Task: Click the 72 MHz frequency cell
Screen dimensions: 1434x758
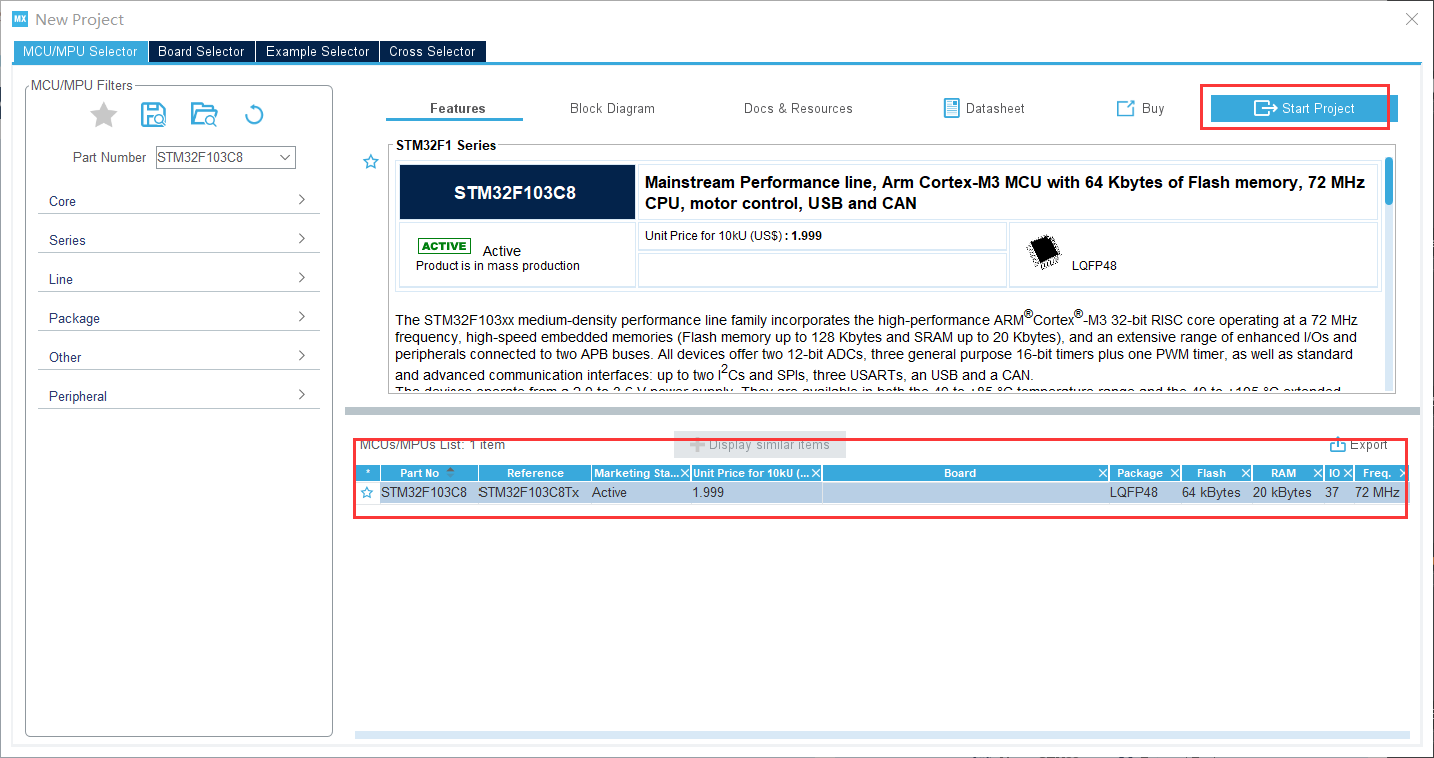Action: [1377, 493]
